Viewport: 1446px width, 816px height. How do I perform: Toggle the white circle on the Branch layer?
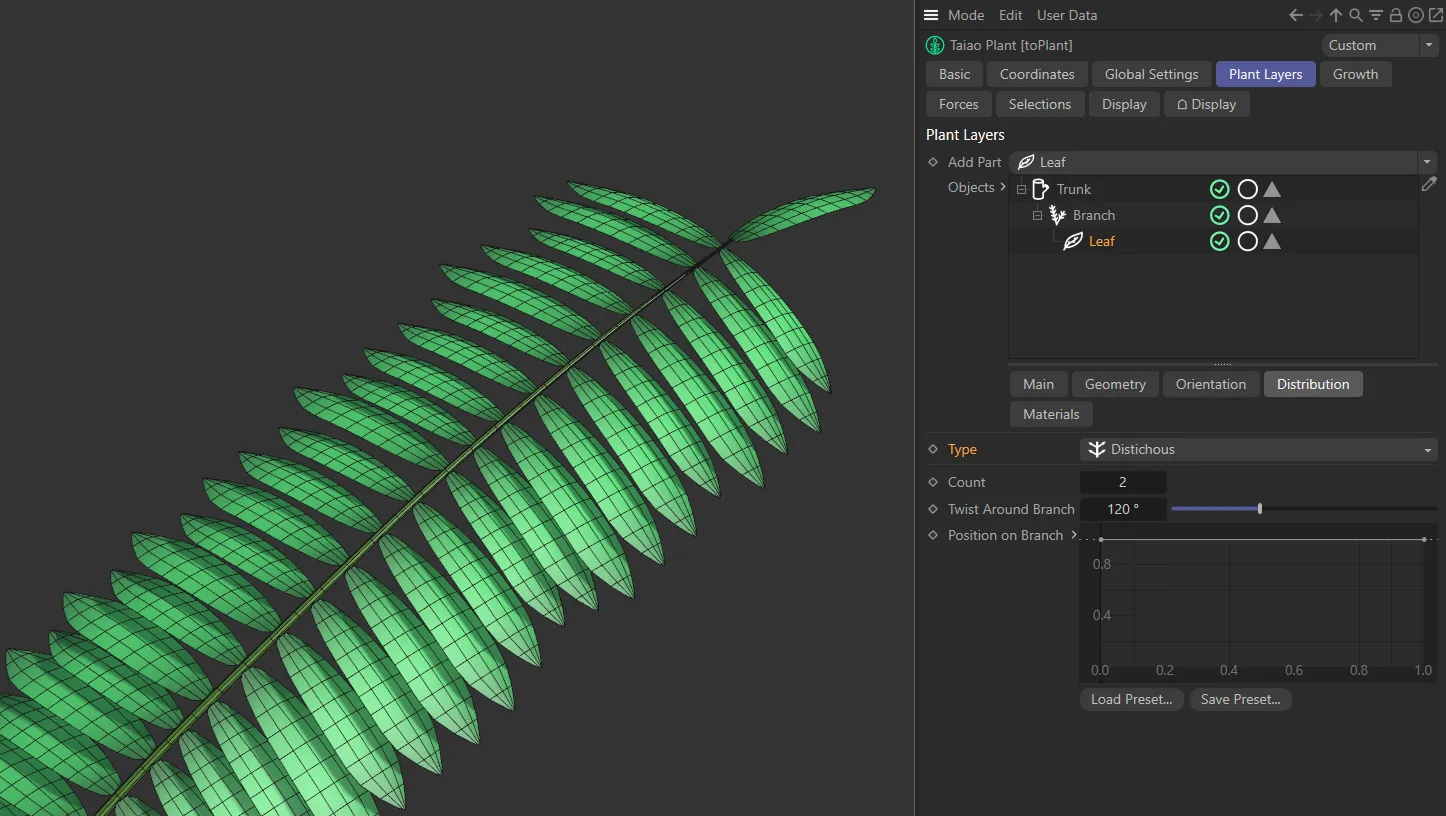1247,215
